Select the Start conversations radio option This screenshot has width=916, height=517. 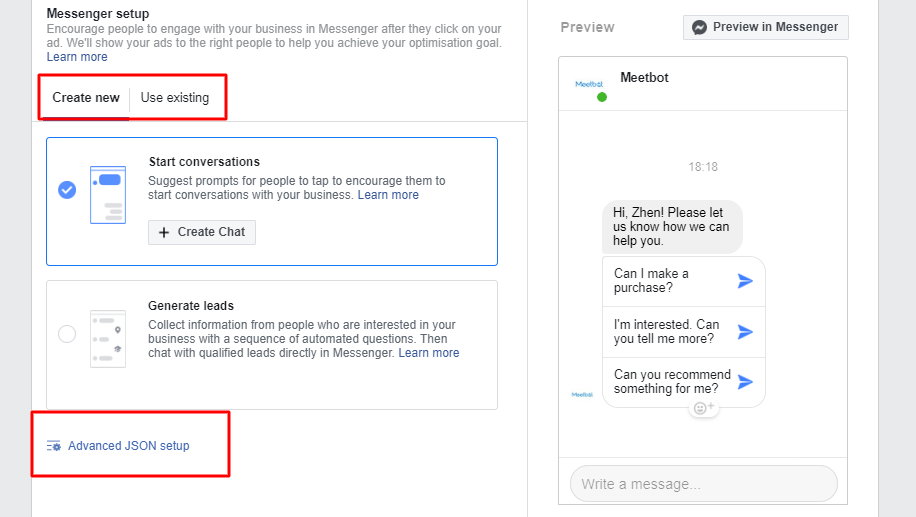pos(67,190)
